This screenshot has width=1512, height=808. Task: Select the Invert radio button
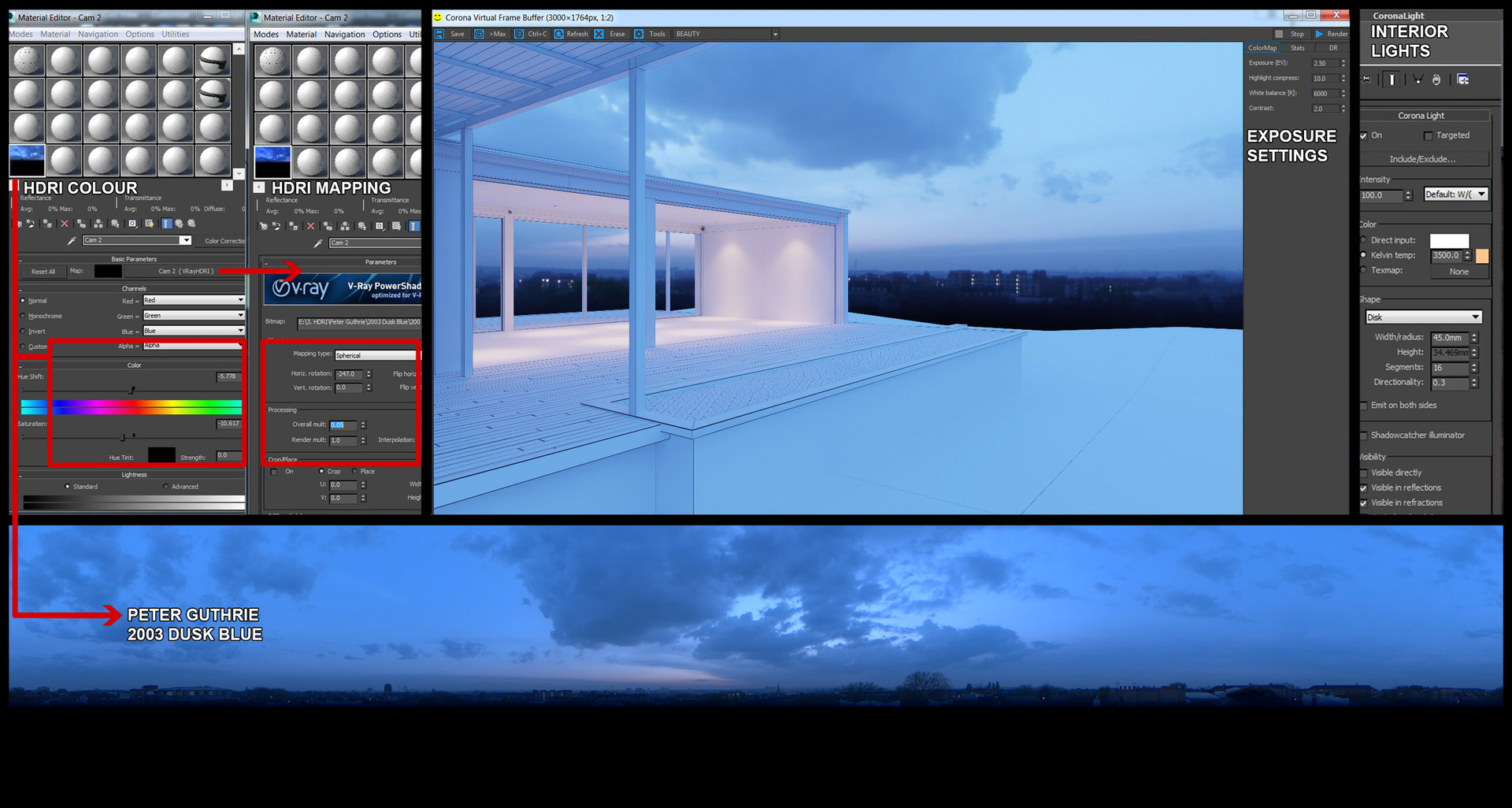click(x=22, y=332)
